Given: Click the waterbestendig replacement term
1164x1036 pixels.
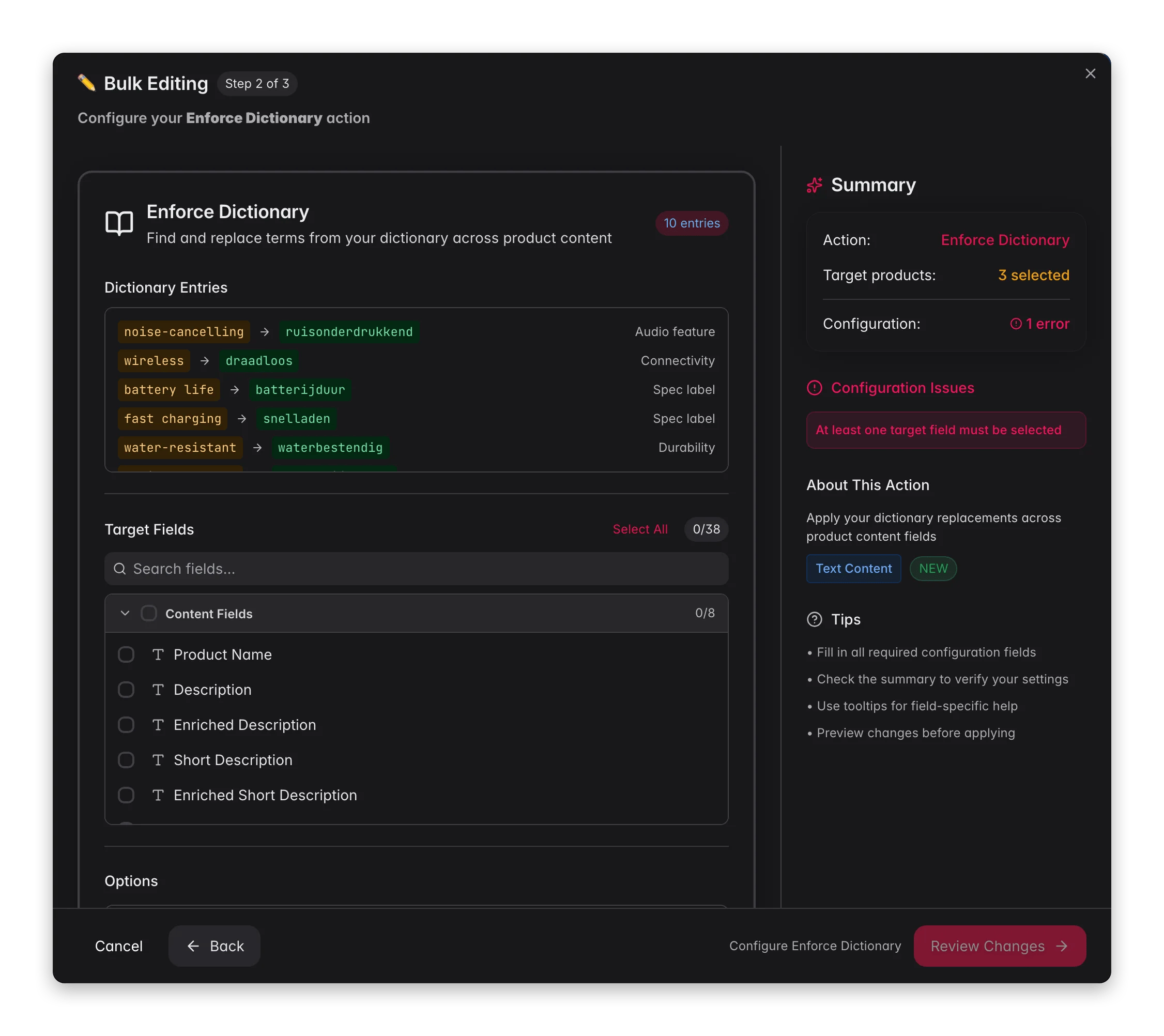Looking at the screenshot, I should [x=330, y=448].
